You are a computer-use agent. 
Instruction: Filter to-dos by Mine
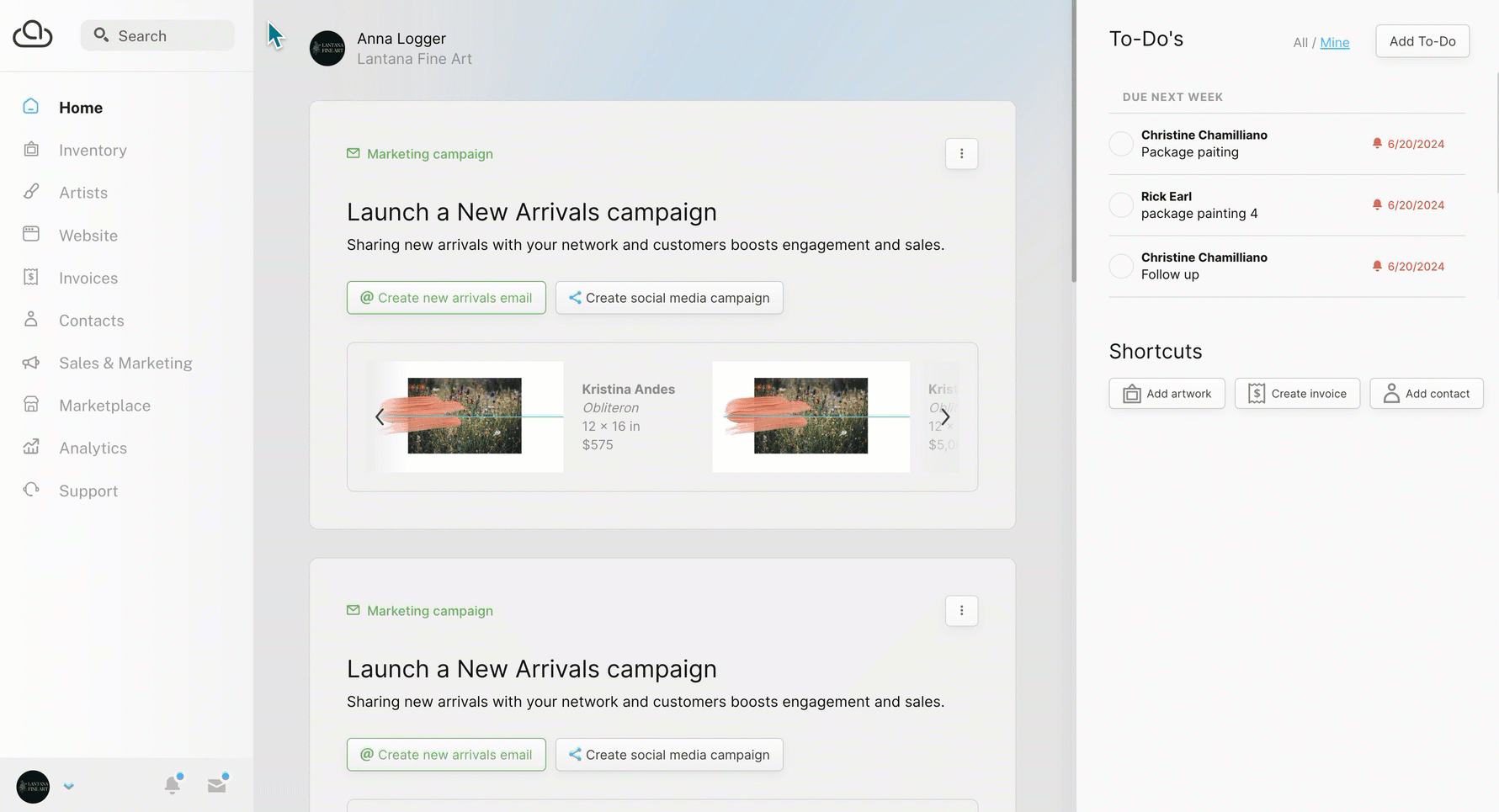[x=1334, y=43]
